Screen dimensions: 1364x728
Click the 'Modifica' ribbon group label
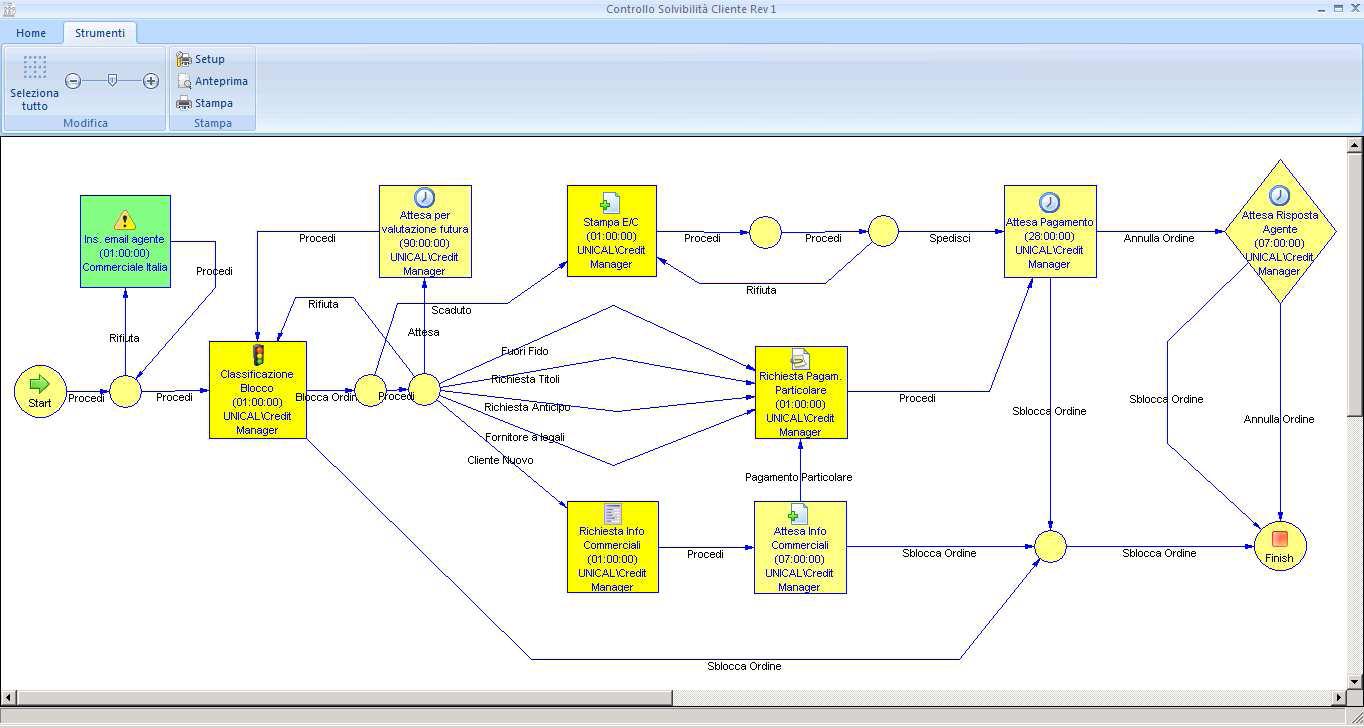[x=85, y=123]
